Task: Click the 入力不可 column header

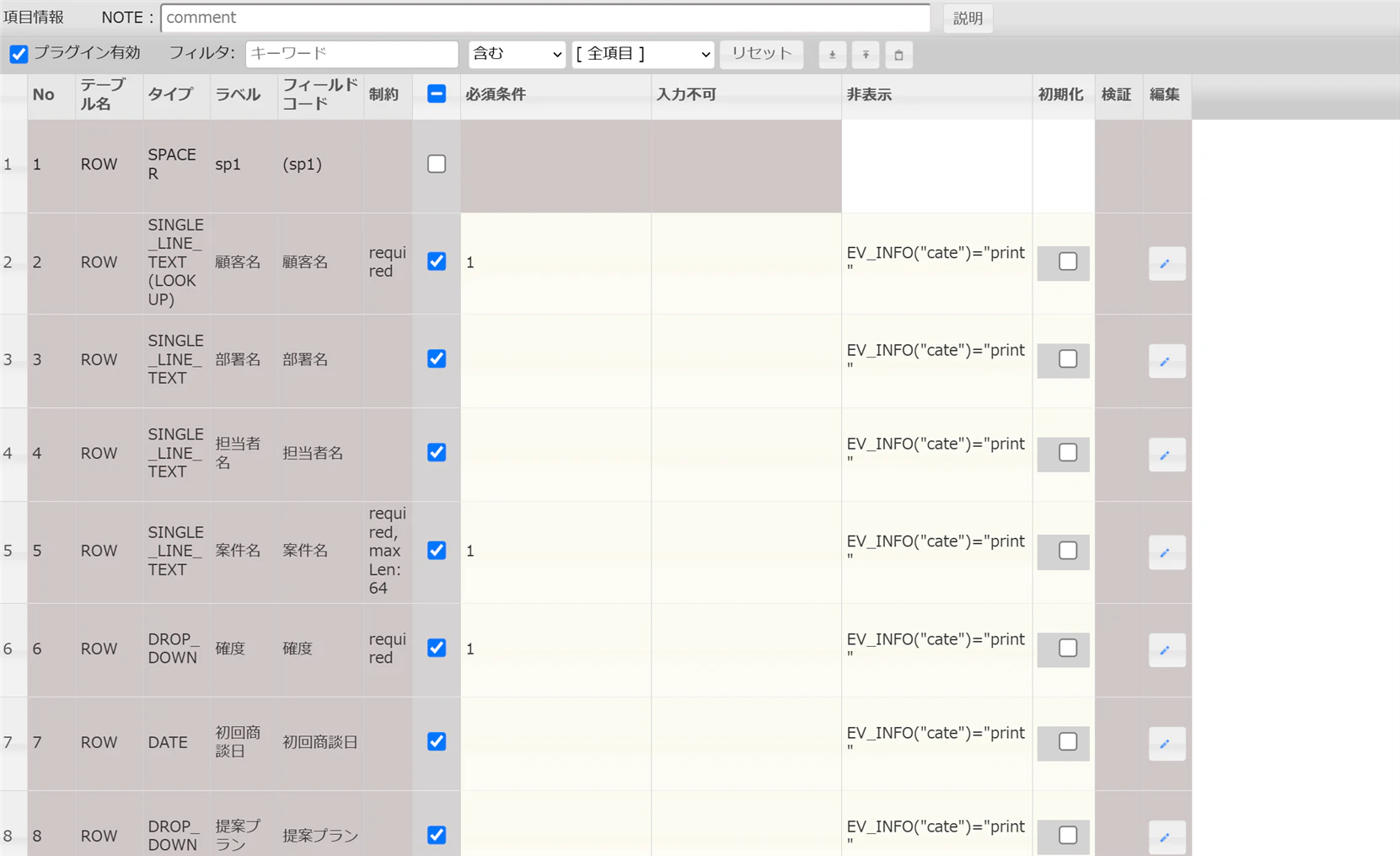Action: click(x=746, y=95)
